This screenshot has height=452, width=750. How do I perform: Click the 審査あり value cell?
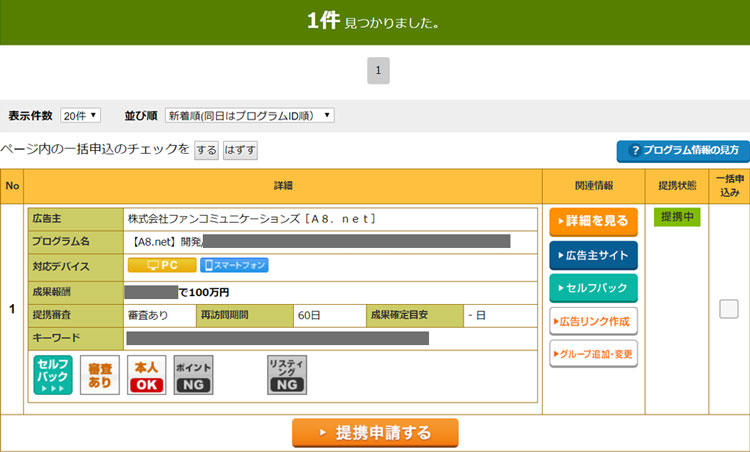coord(160,315)
